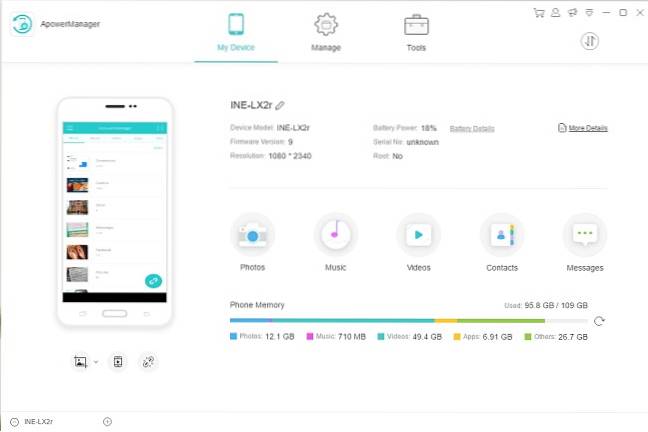Open the Videos category

pos(418,236)
